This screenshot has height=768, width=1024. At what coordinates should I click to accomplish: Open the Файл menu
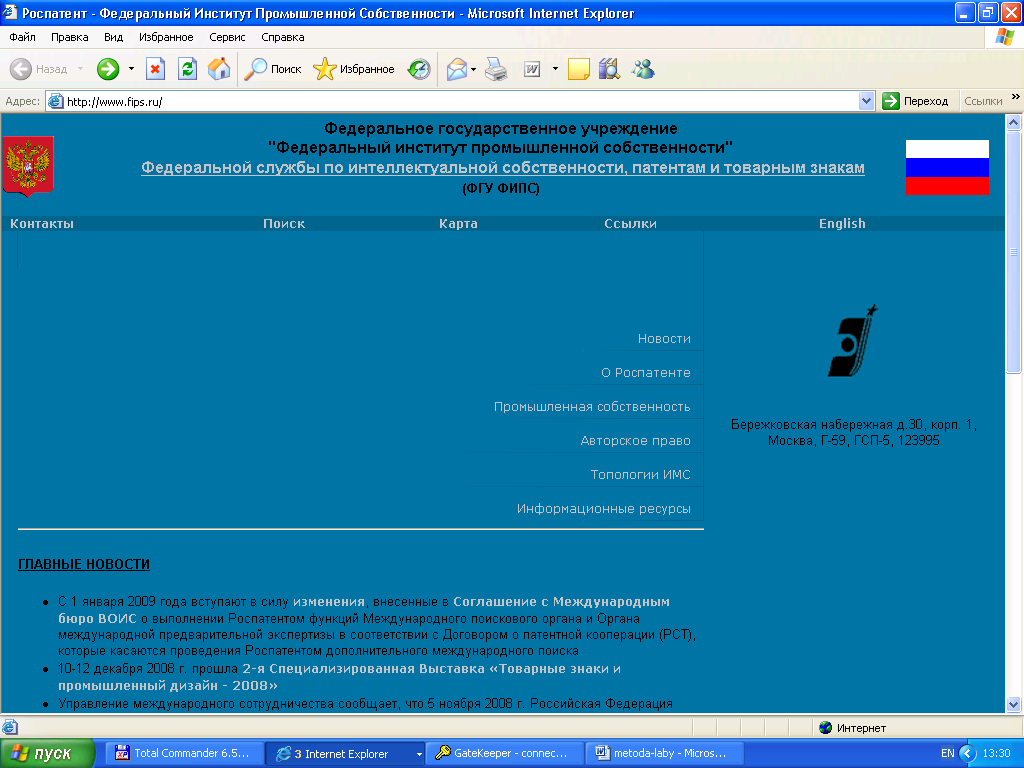[22, 37]
